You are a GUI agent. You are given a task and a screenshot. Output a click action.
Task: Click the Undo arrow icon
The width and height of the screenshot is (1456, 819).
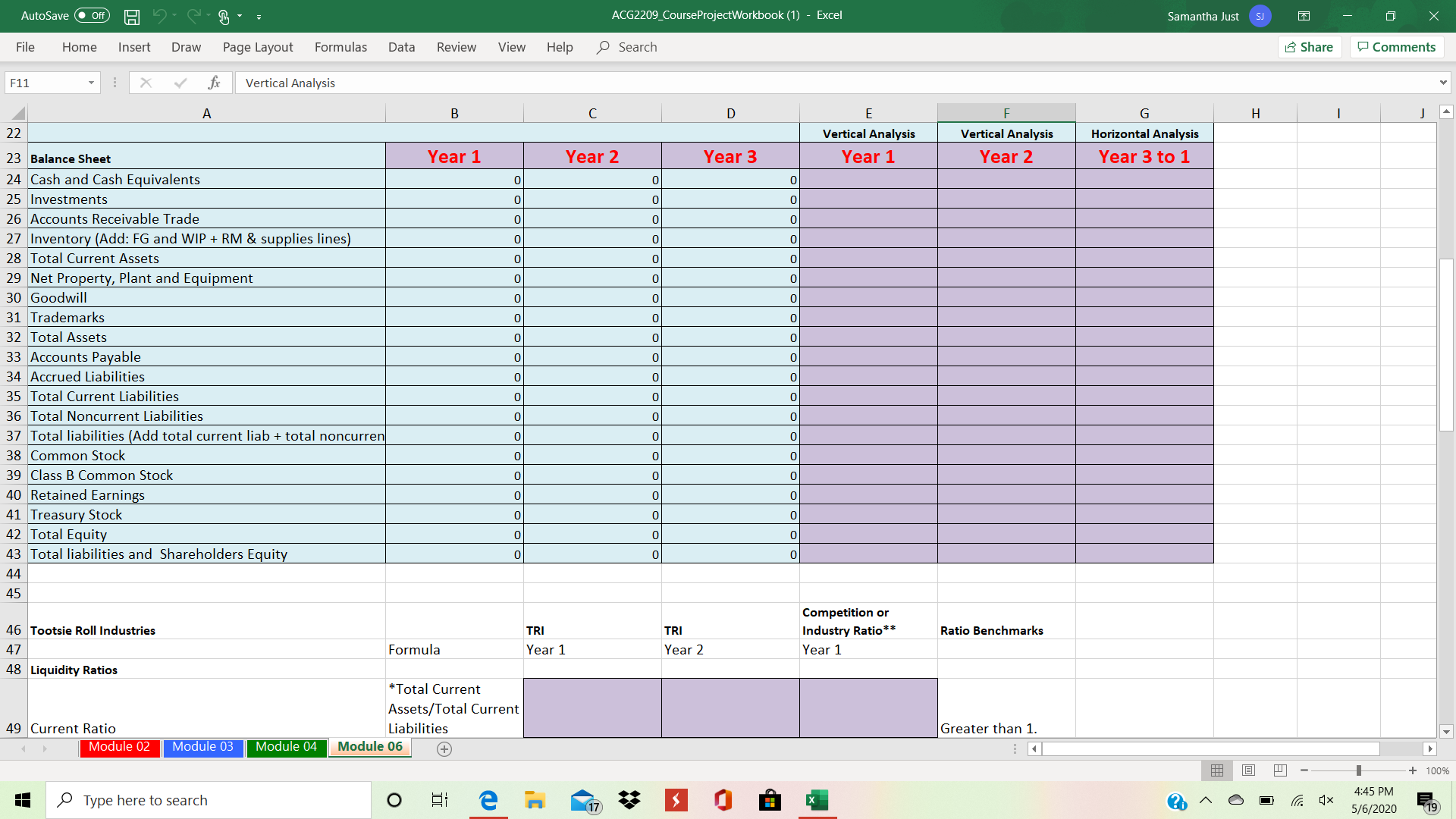(159, 15)
